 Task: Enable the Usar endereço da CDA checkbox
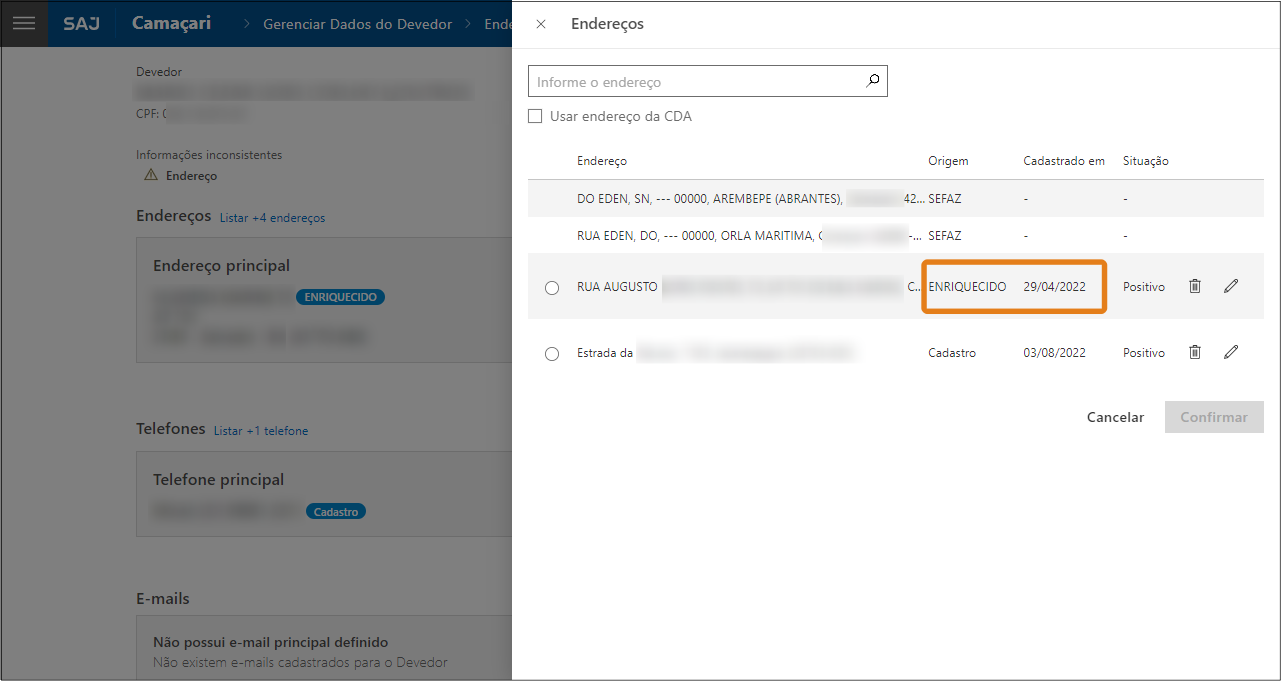535,116
